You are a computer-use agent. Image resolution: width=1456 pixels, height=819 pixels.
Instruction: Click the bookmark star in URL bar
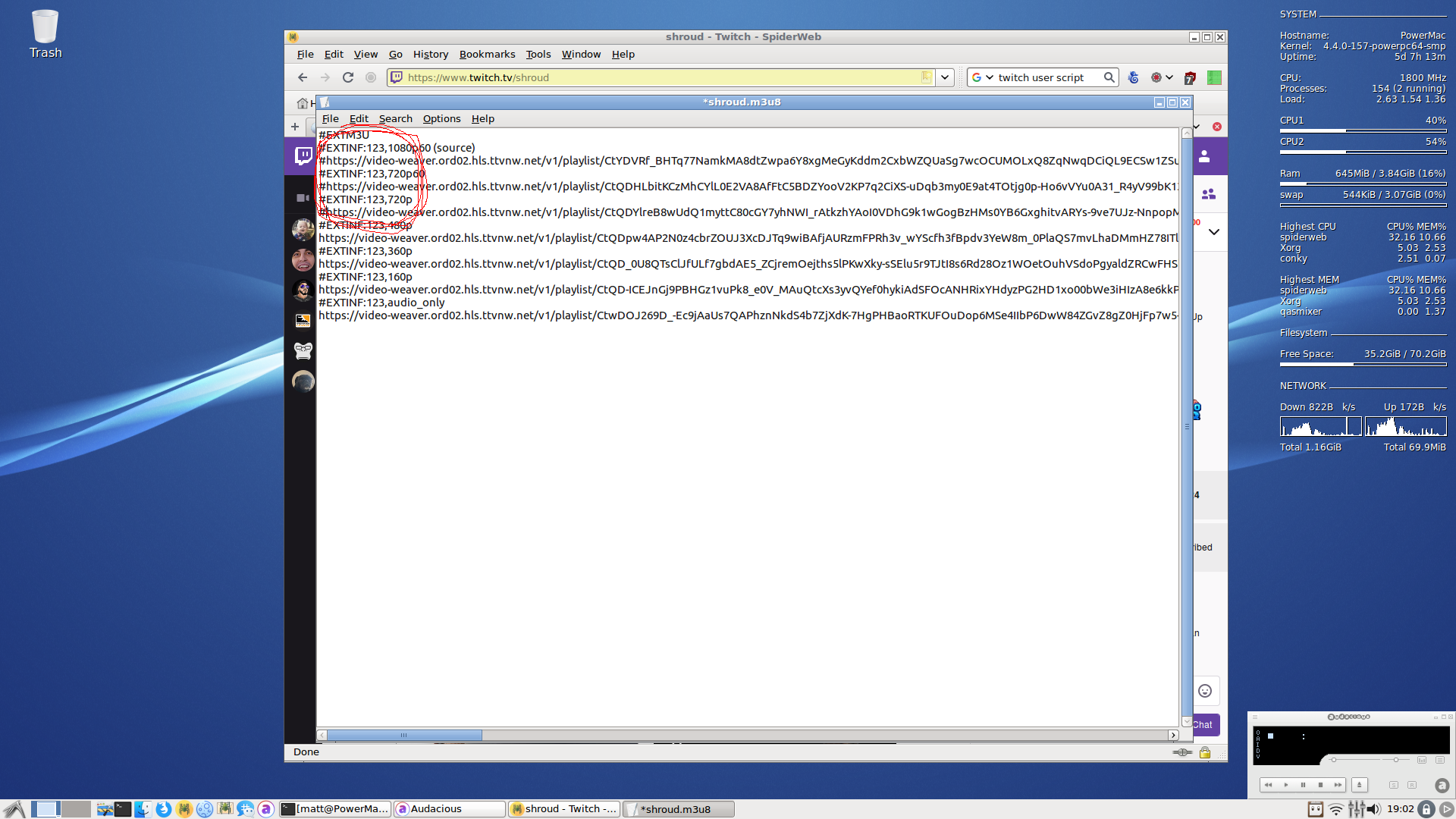926,77
